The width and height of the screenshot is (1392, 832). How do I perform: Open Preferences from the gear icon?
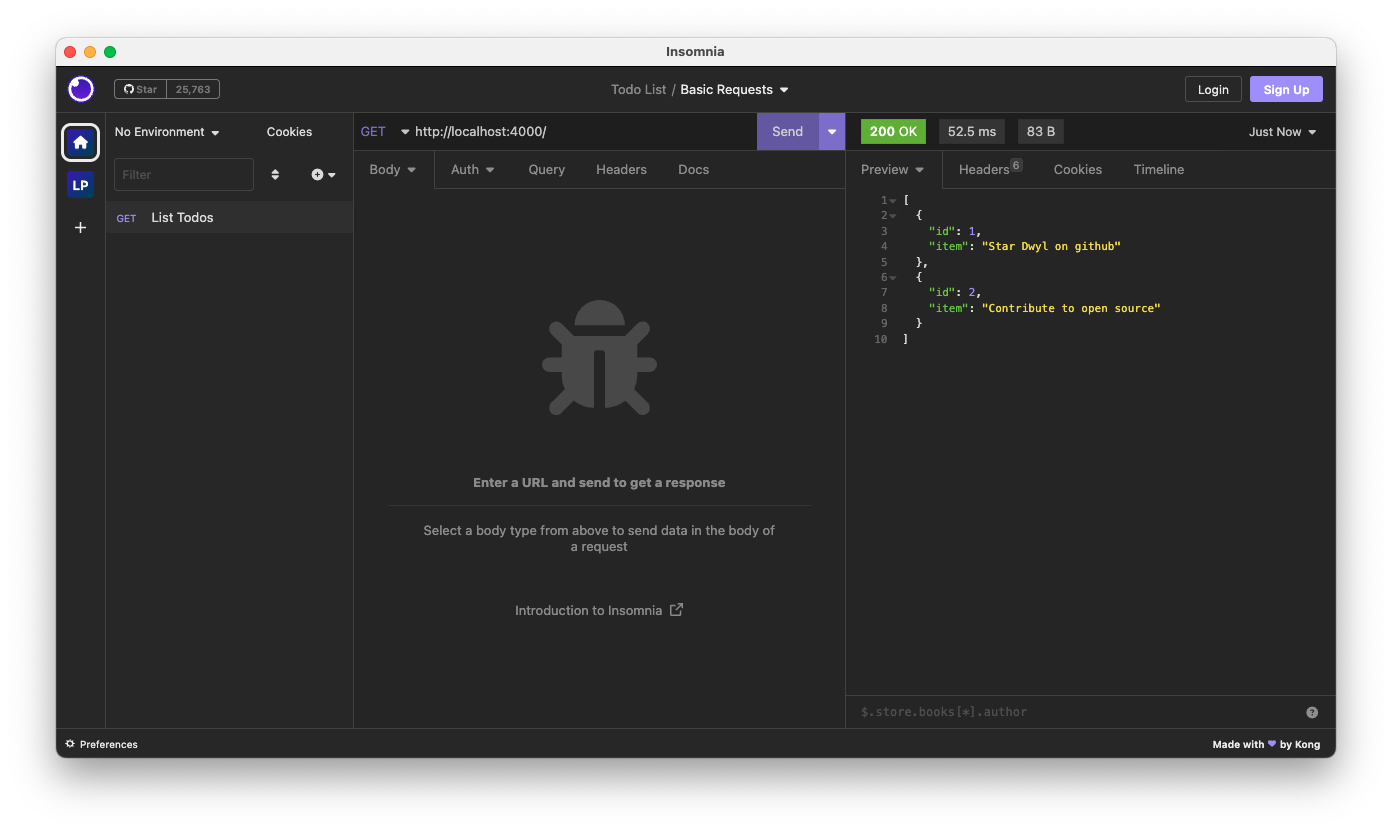71,744
